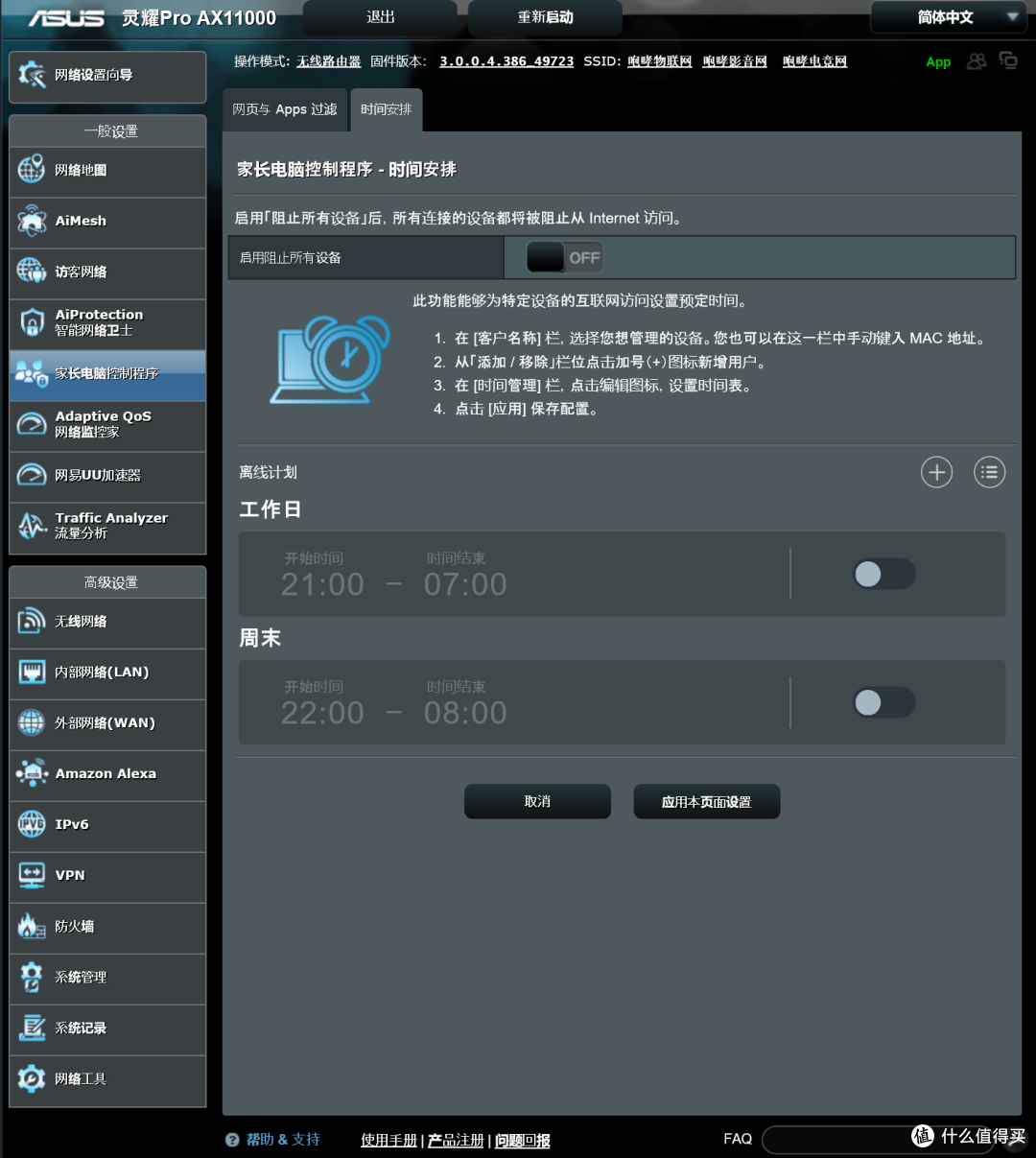Click the AiProtection shield icon
Viewport: 1036px width, 1158px height.
(x=32, y=322)
